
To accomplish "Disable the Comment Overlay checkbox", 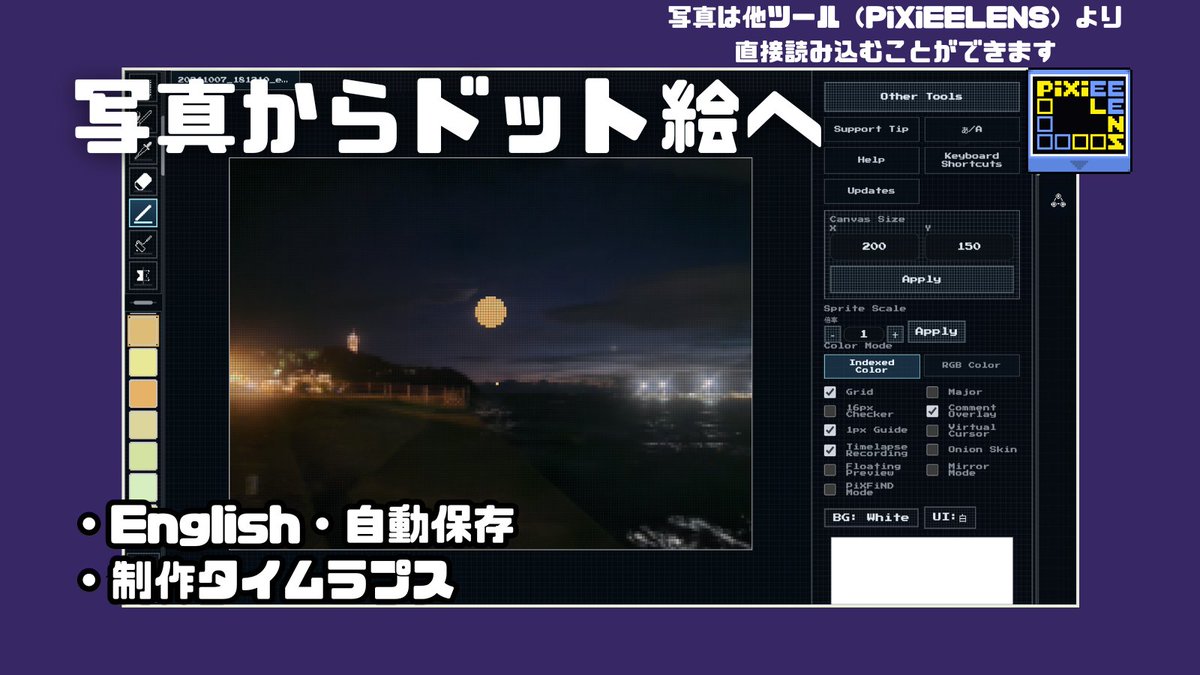I will pyautogui.click(x=932, y=411).
